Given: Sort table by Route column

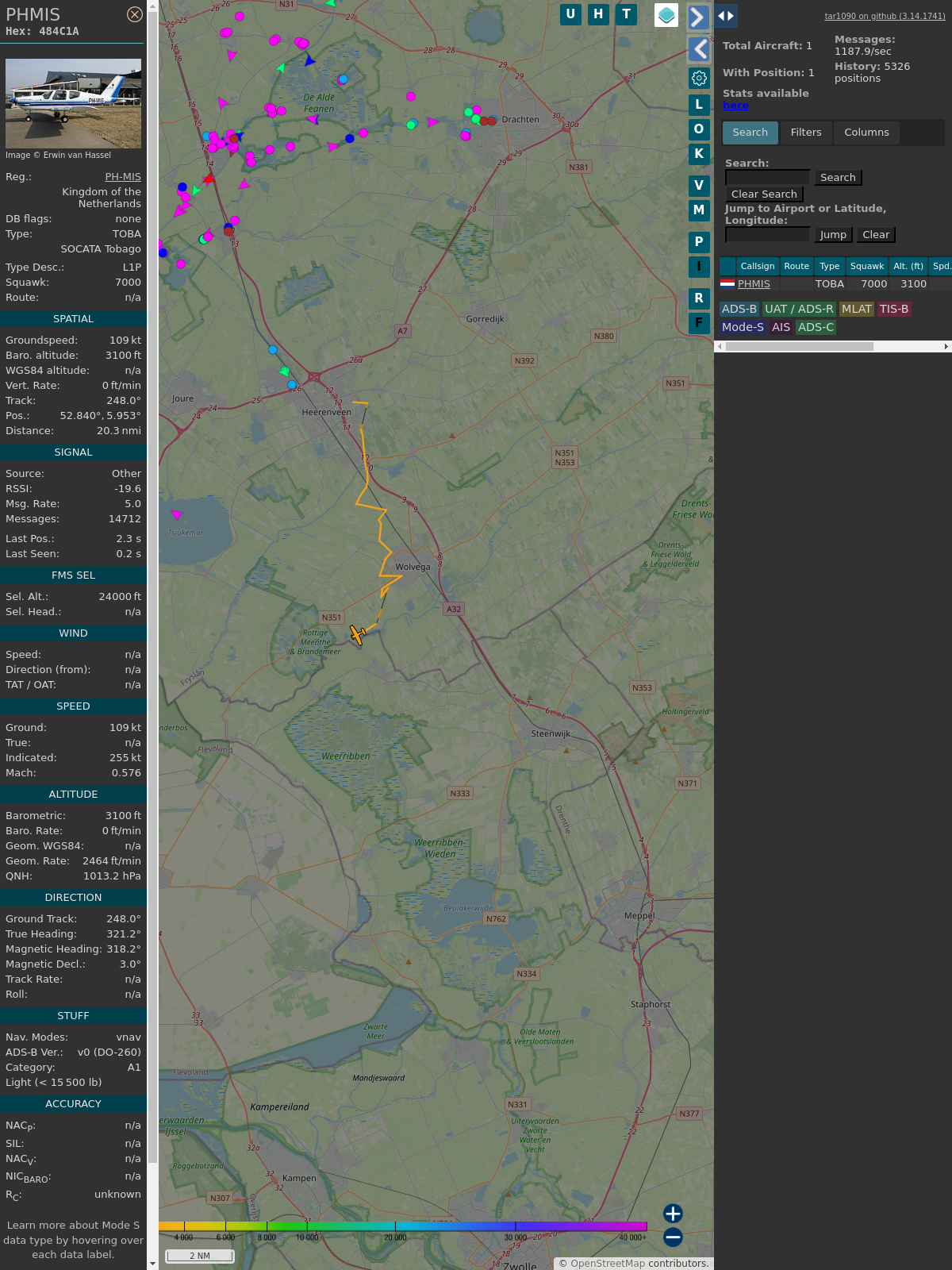Looking at the screenshot, I should click(797, 267).
